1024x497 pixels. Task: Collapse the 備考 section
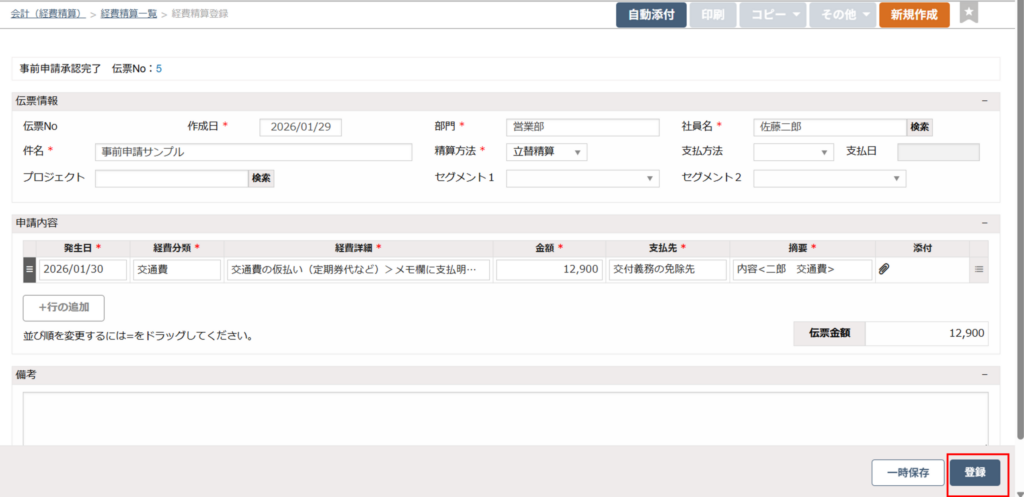coord(984,375)
